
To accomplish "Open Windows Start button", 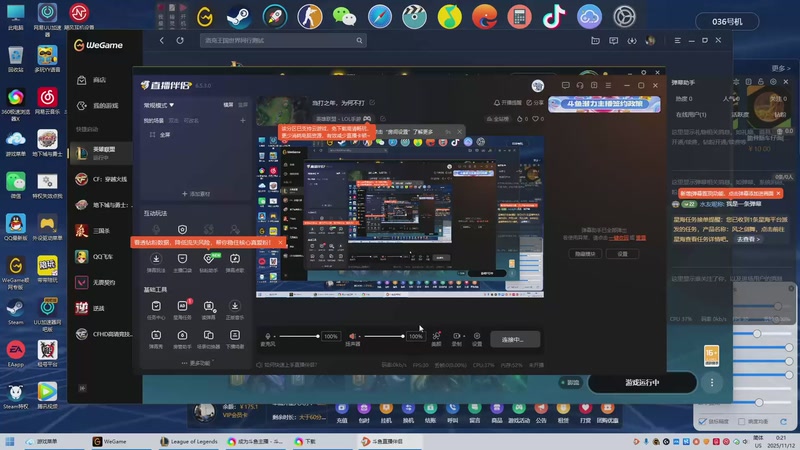I will click(10, 441).
